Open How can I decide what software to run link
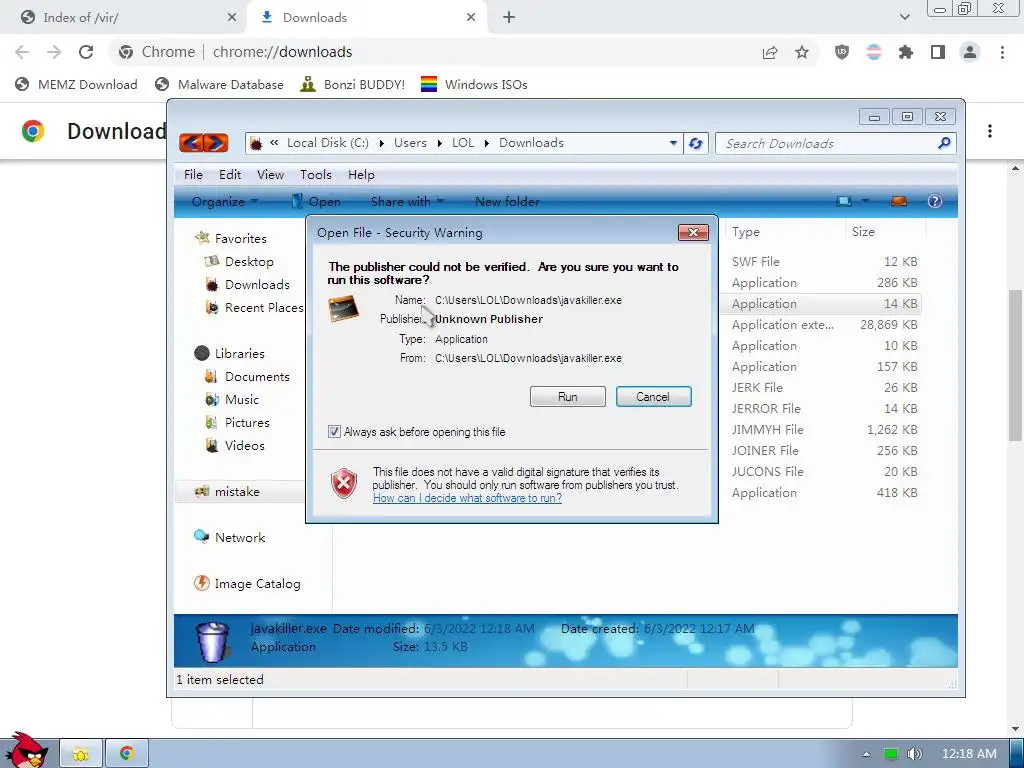 [x=467, y=498]
